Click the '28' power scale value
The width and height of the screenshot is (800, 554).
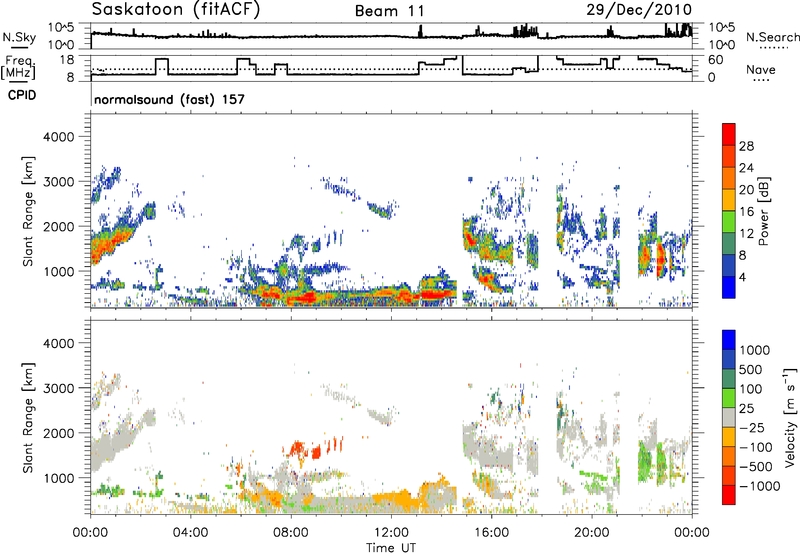tap(746, 146)
